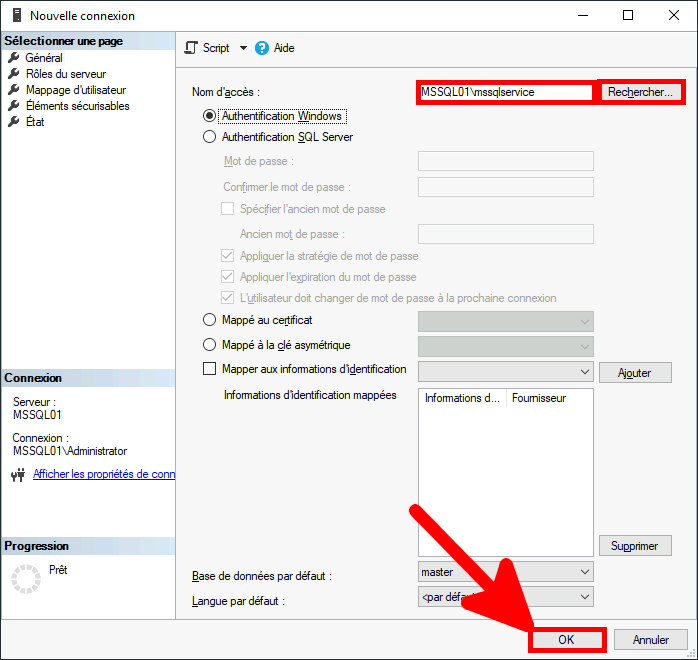The height and width of the screenshot is (660, 698).
Task: Click the Script toolbar icon
Action: [191, 48]
